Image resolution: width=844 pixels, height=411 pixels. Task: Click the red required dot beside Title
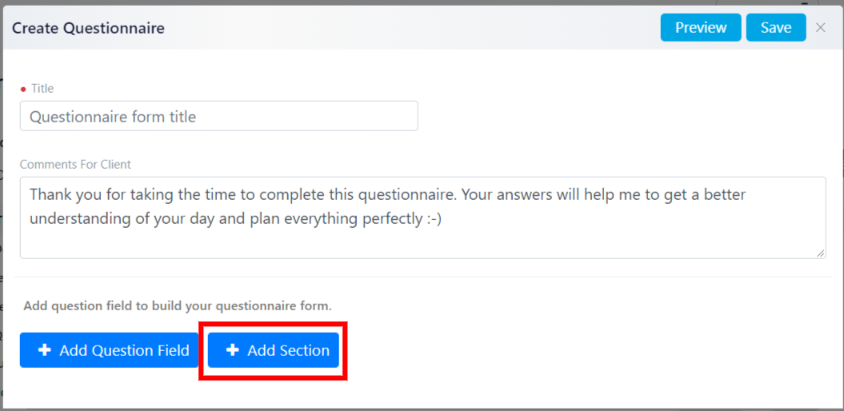[23, 89]
